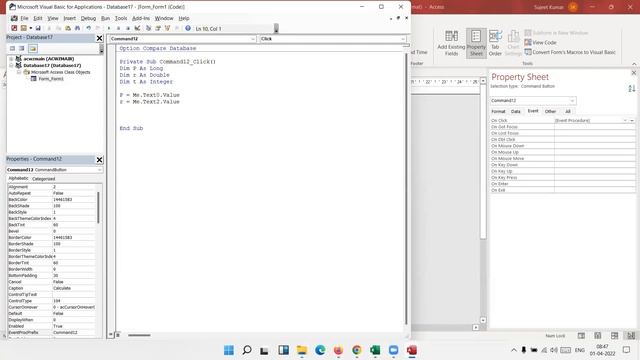Expand the acwzmain project tree node
This screenshot has width=640, height=360.
[x=11, y=59]
